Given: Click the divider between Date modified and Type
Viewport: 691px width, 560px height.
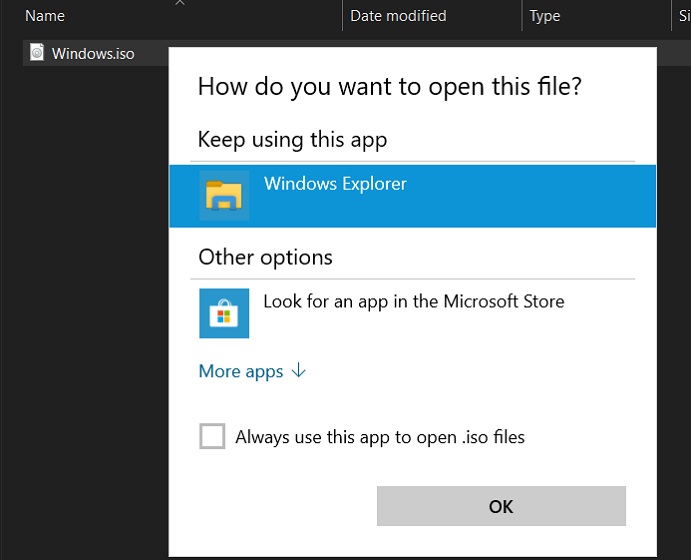Looking at the screenshot, I should [522, 16].
